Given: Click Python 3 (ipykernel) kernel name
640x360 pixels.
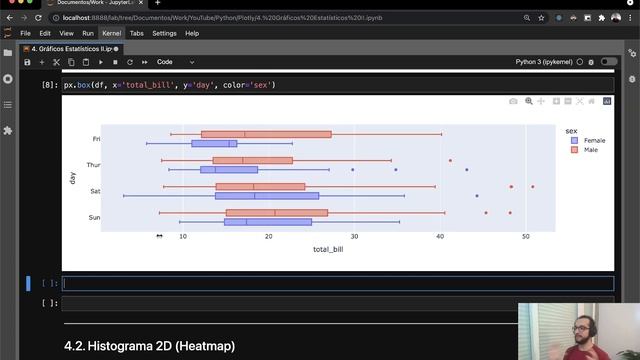Looking at the screenshot, I should pyautogui.click(x=544, y=62).
